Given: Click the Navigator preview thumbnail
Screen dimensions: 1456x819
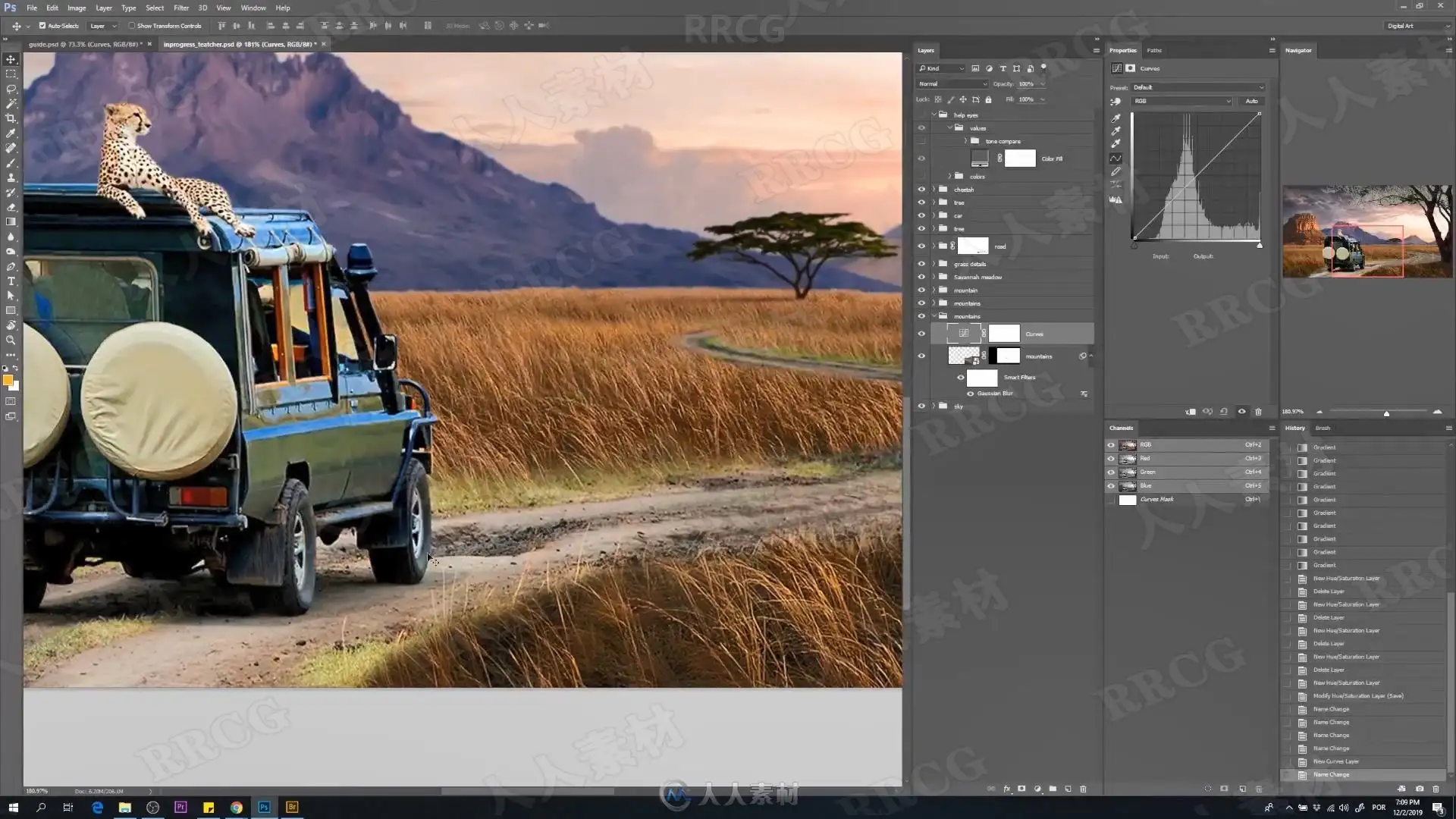Looking at the screenshot, I should pos(1367,231).
